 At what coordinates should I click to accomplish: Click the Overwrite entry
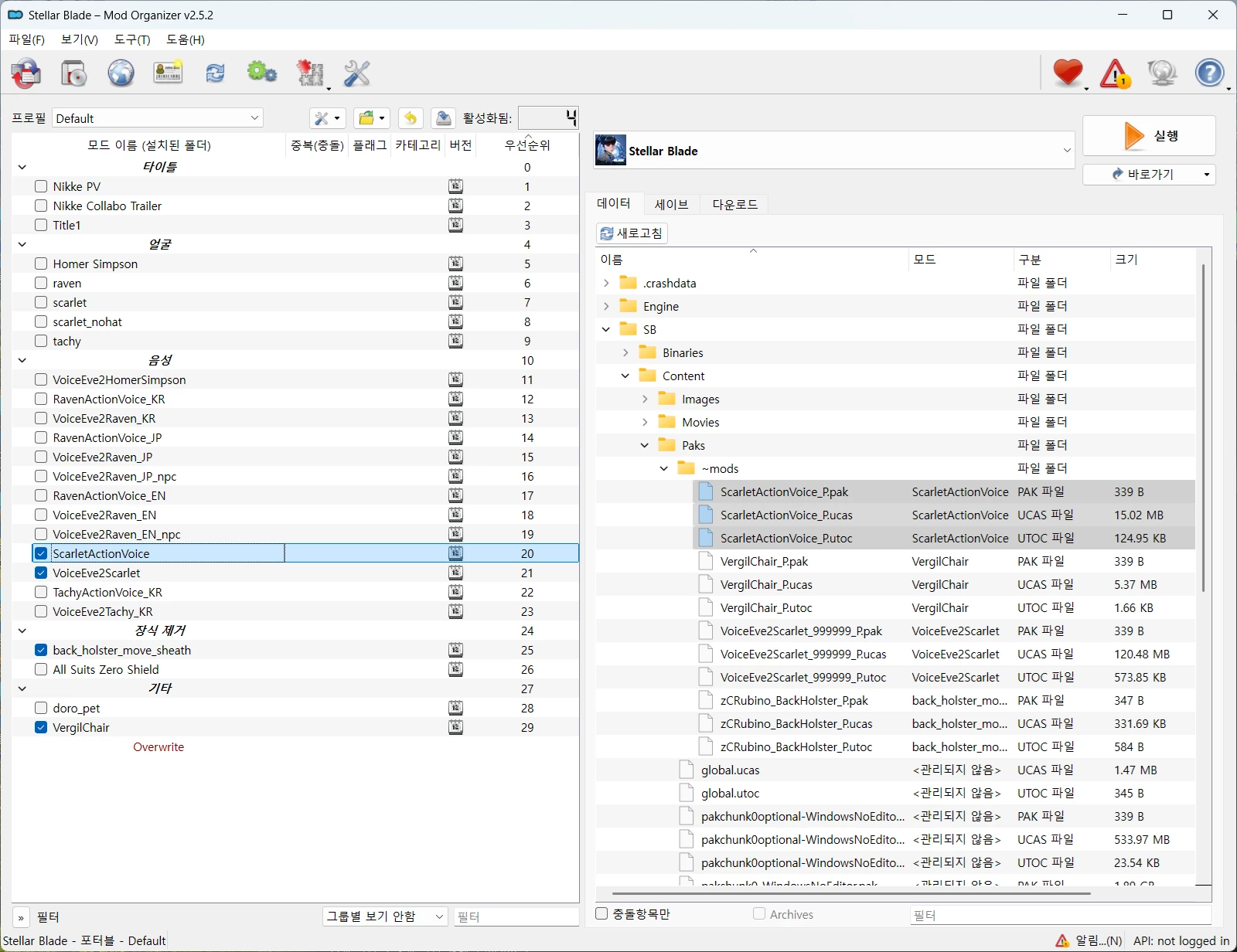click(x=158, y=746)
